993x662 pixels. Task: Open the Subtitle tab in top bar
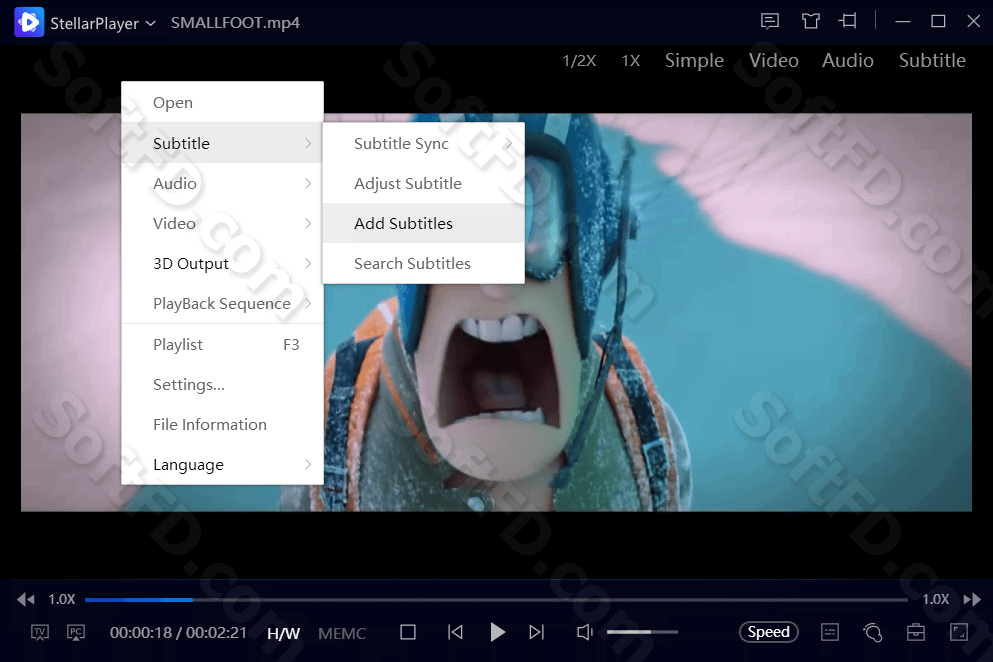pyautogui.click(x=932, y=61)
